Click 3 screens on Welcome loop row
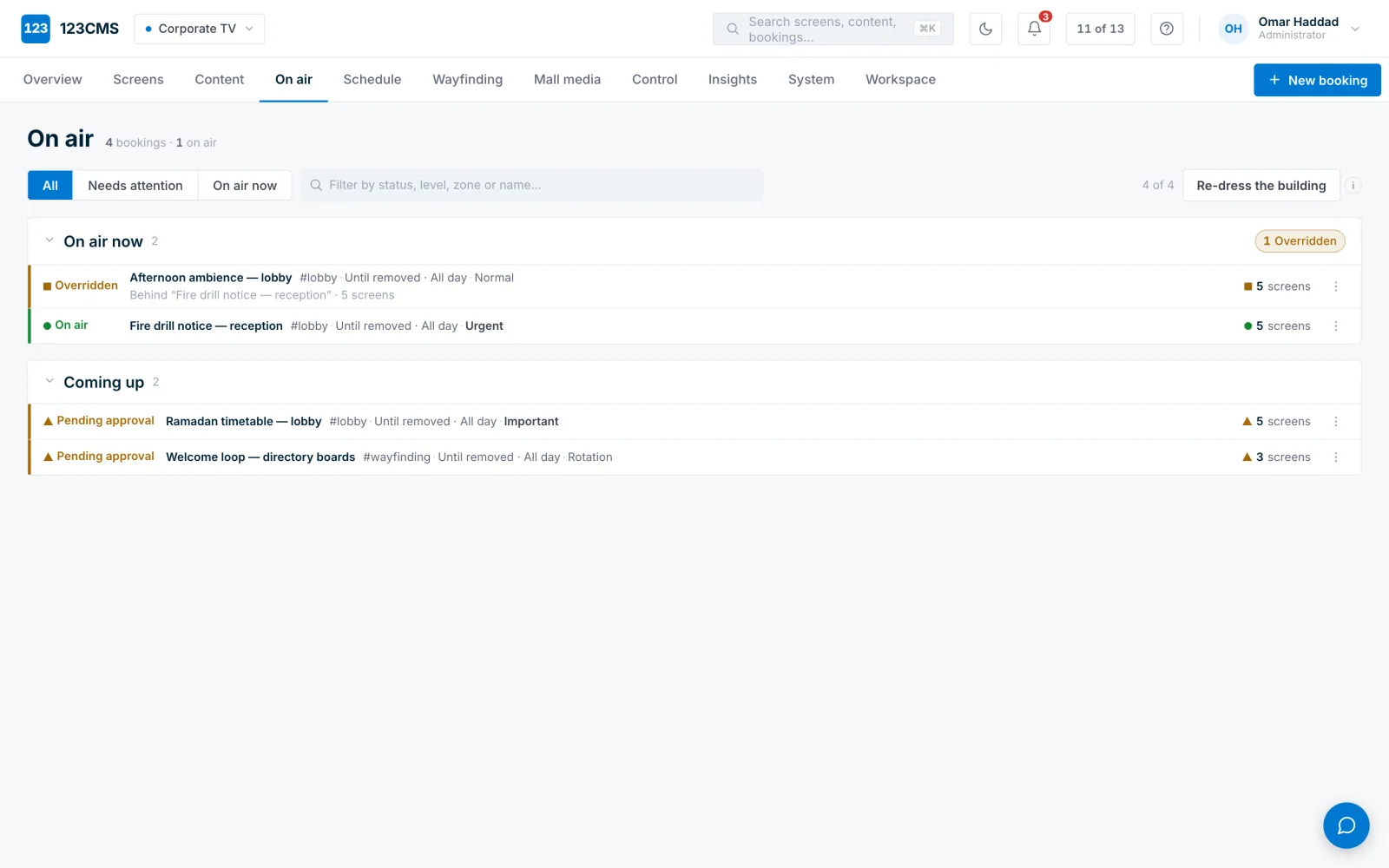 pyautogui.click(x=1276, y=457)
